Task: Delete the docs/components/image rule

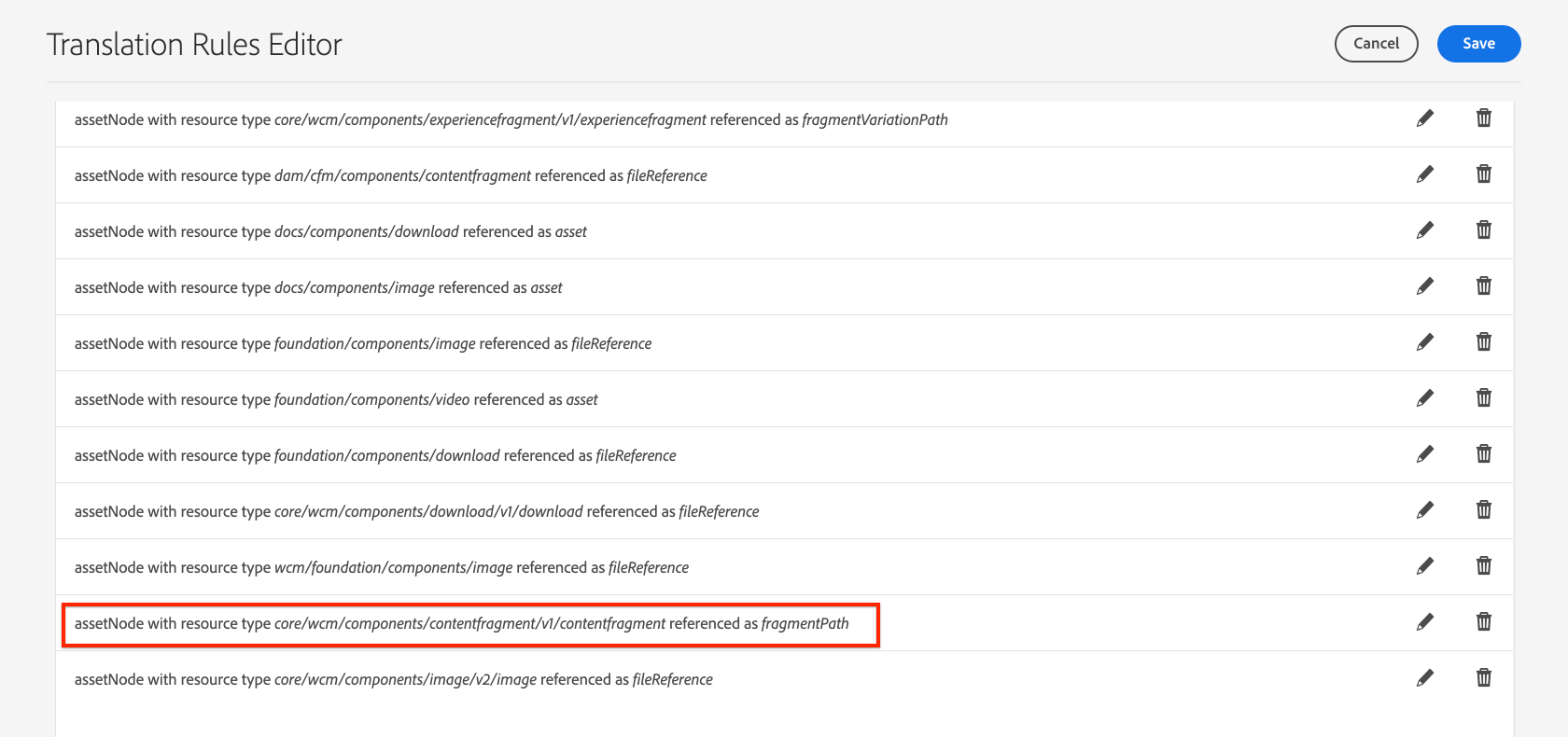Action: [x=1484, y=286]
